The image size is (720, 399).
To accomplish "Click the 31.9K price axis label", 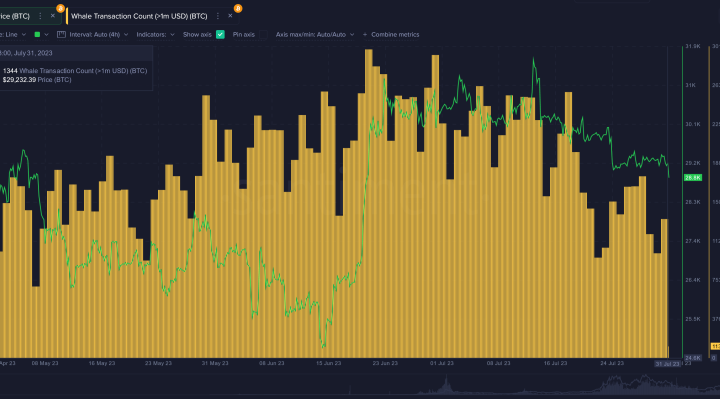I will pos(692,46).
